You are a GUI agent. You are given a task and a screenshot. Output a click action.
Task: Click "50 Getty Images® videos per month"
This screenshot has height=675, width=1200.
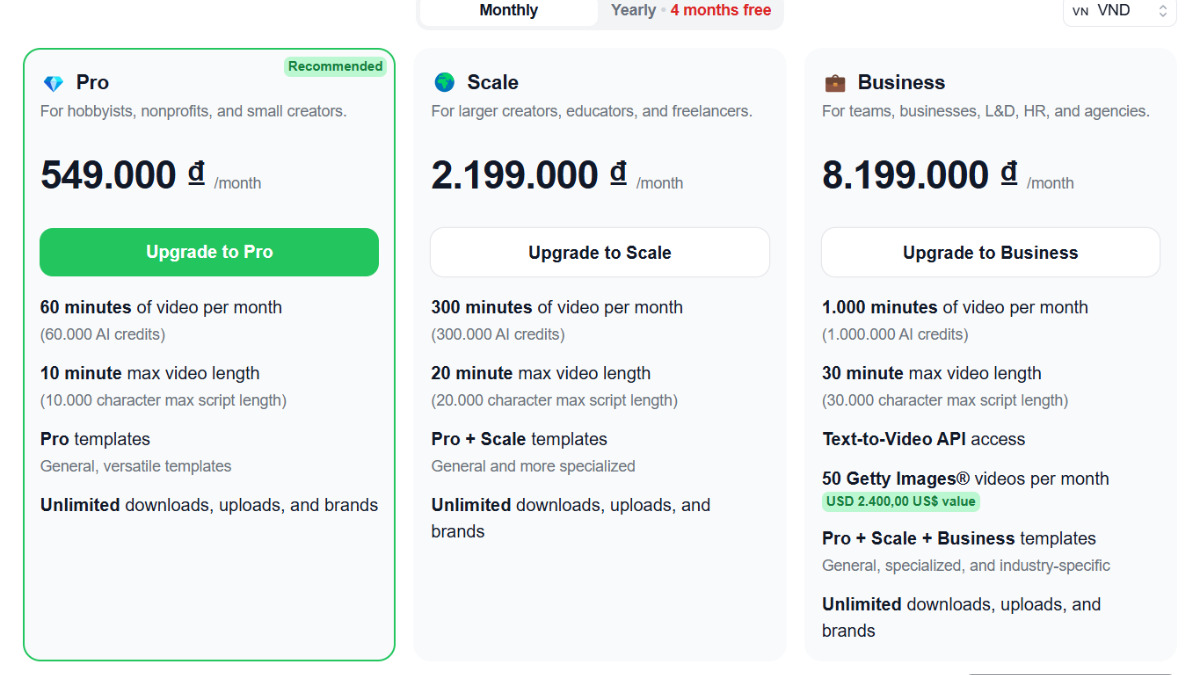point(966,478)
